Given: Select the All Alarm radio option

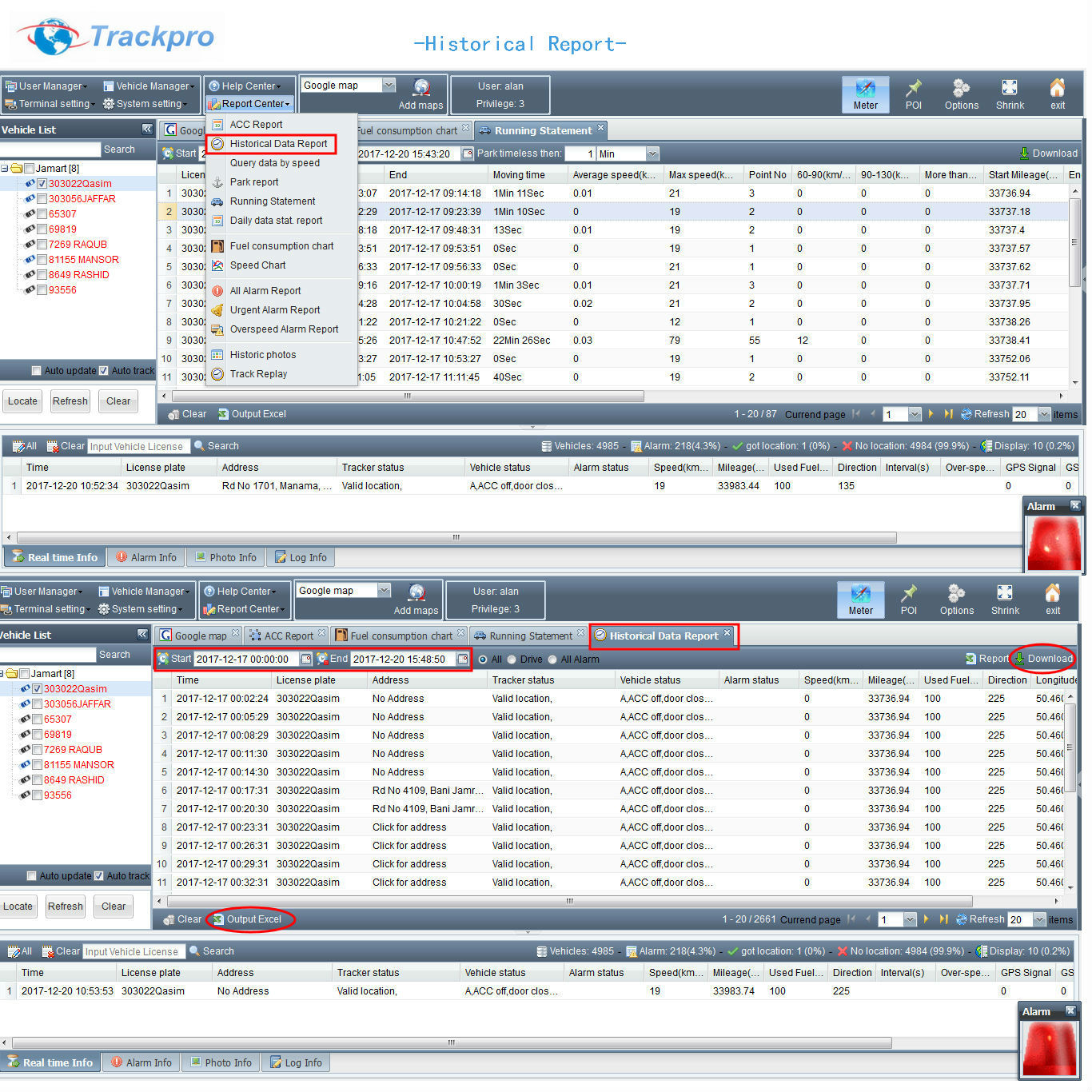Looking at the screenshot, I should [x=552, y=660].
